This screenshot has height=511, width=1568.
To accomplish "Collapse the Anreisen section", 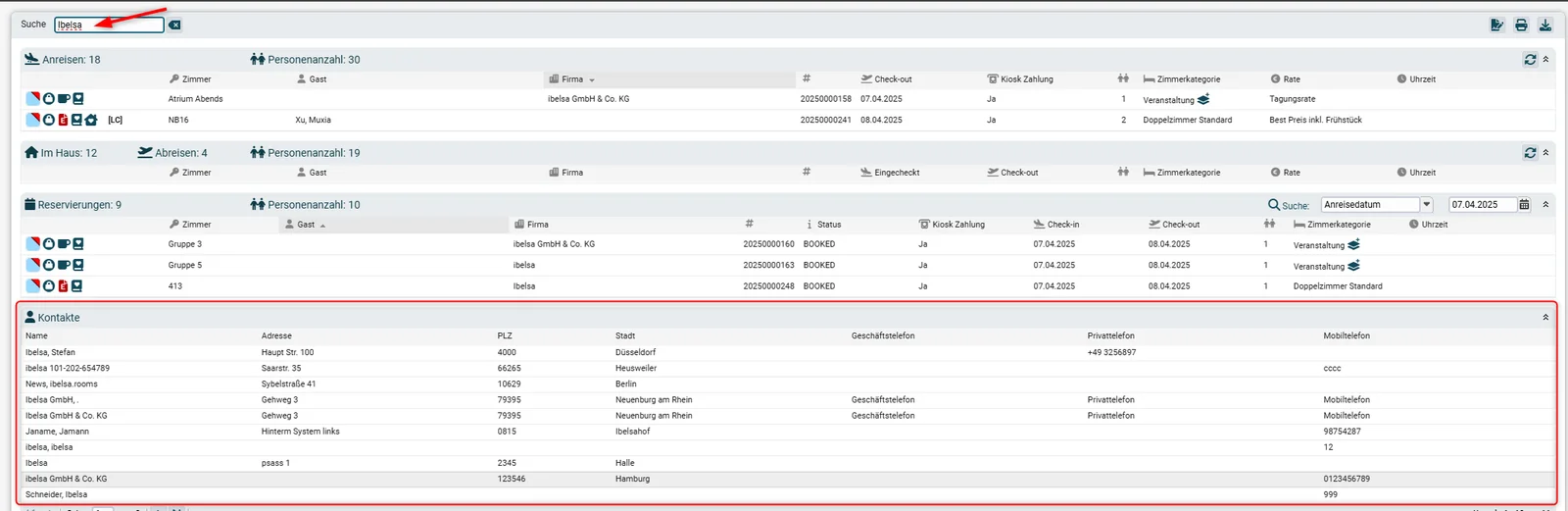I will tap(1545, 60).
